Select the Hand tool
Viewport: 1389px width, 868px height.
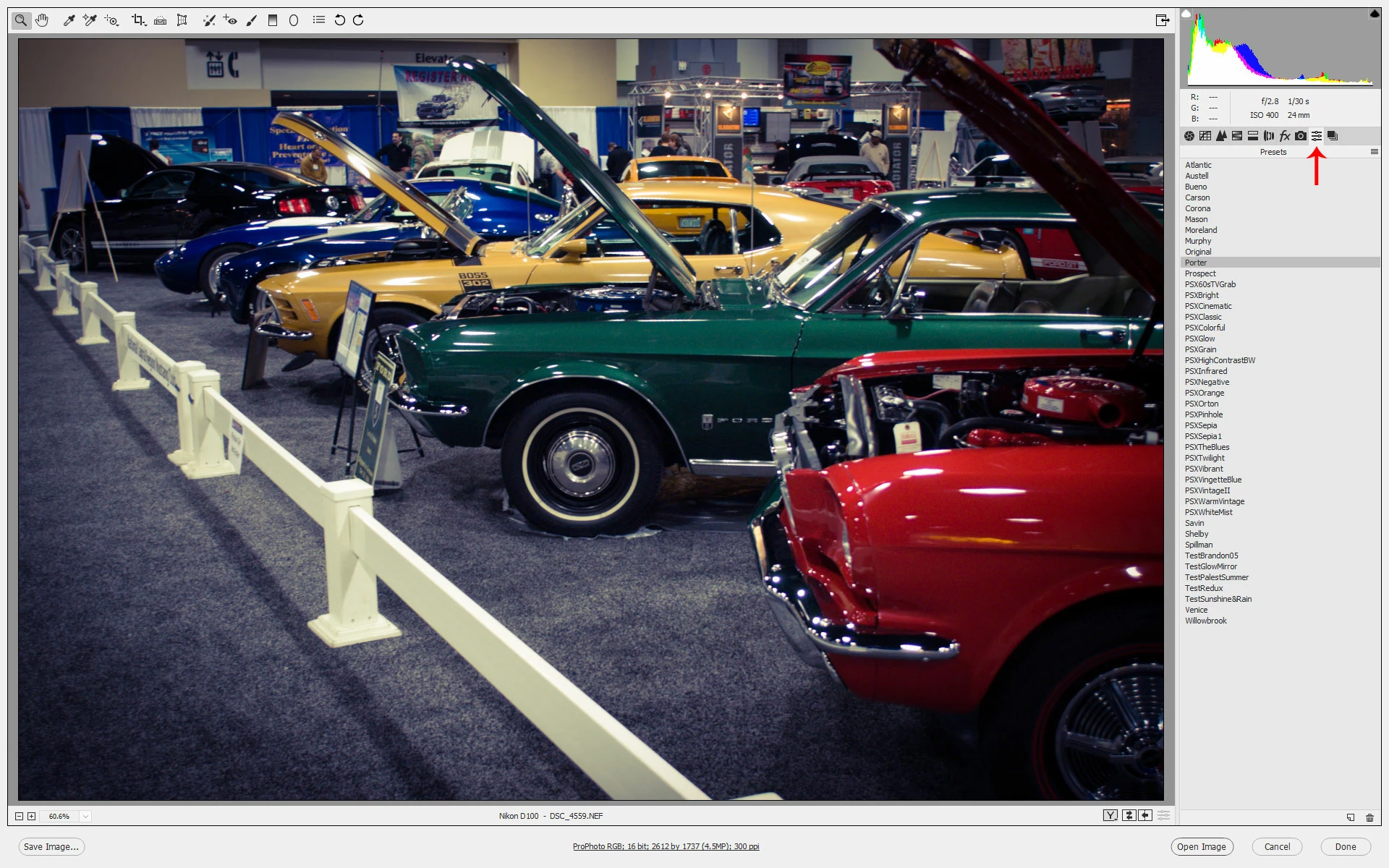coord(42,20)
